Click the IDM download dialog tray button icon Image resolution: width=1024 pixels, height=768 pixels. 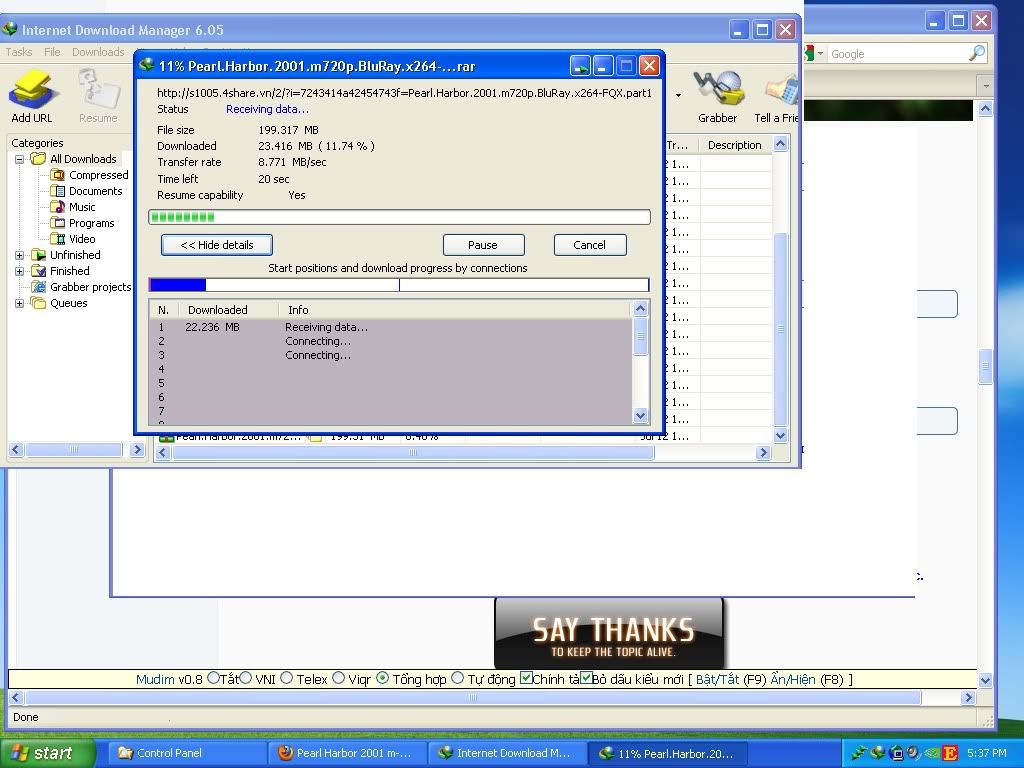[x=580, y=66]
